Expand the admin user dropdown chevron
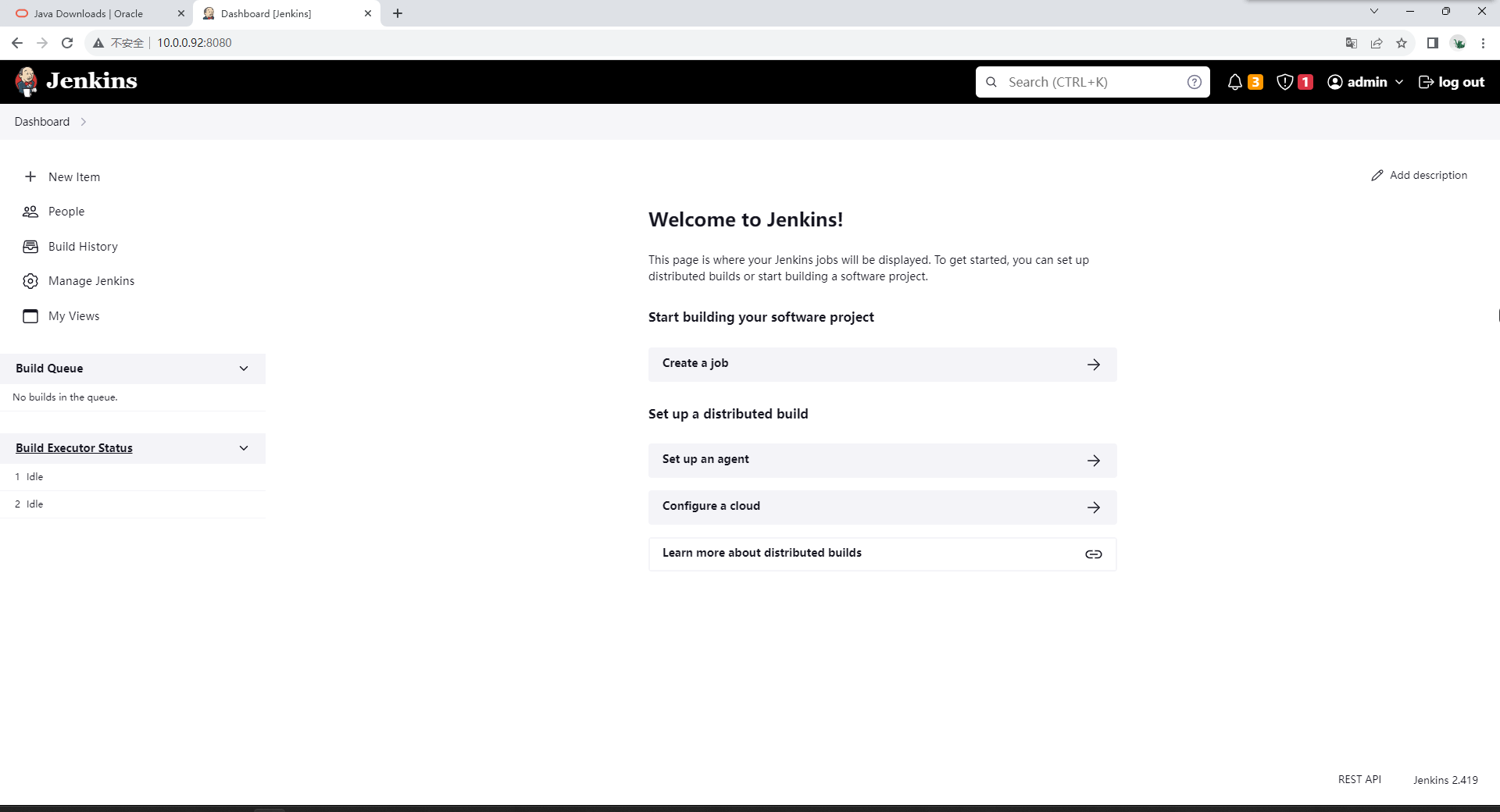Screen dimensions: 1500x812 1398,82
